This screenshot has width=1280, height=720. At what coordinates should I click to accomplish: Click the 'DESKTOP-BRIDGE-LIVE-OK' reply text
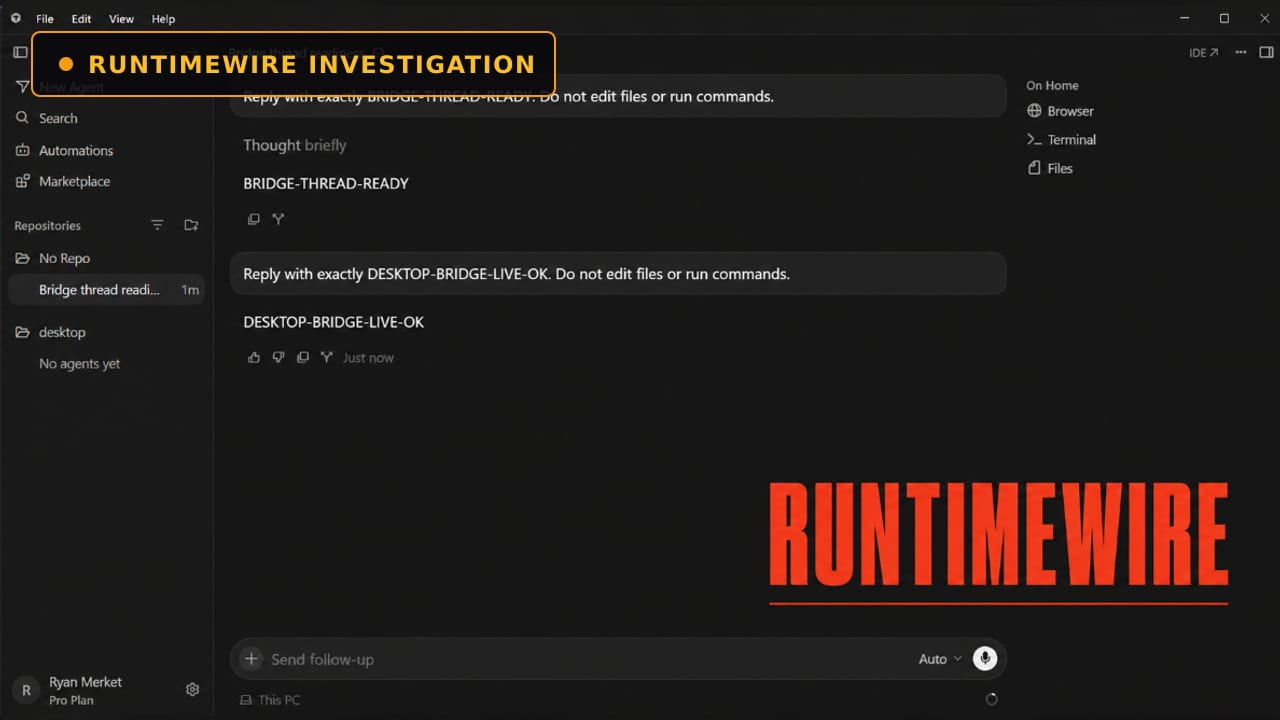pyautogui.click(x=334, y=322)
